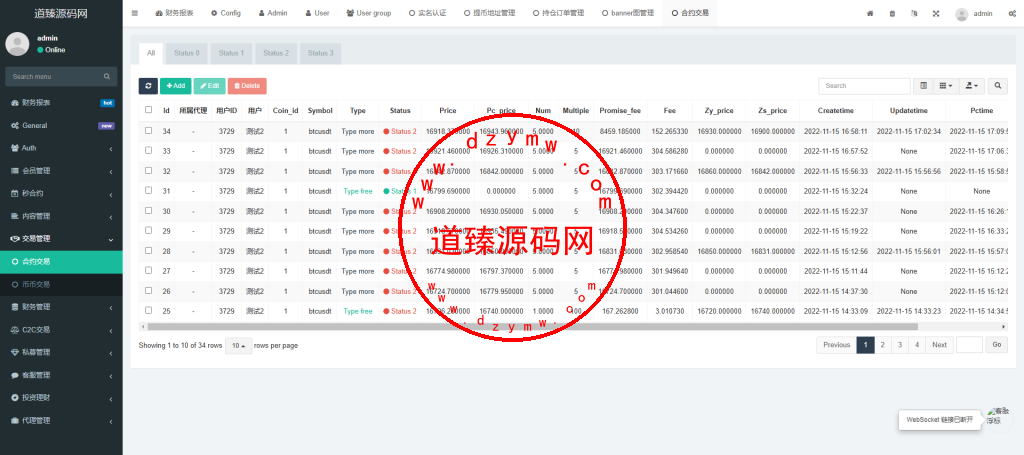Click the green Add button
Image resolution: width=1024 pixels, height=455 pixels.
pyautogui.click(x=176, y=86)
